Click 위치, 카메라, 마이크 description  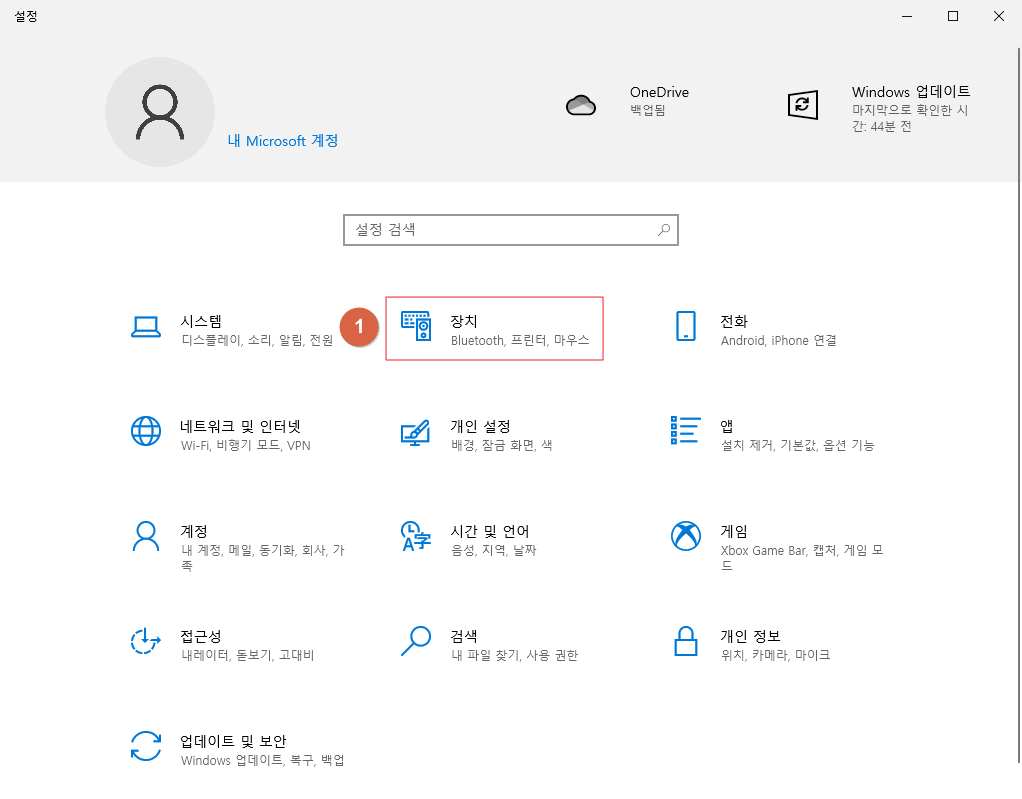(x=776, y=655)
